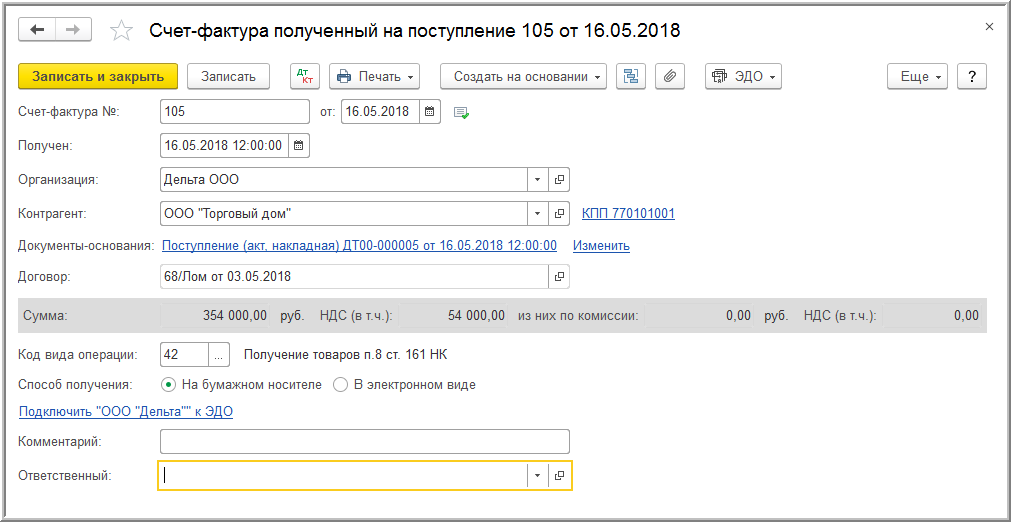
Task: Open calendar for invoice date
Action: click(430, 112)
